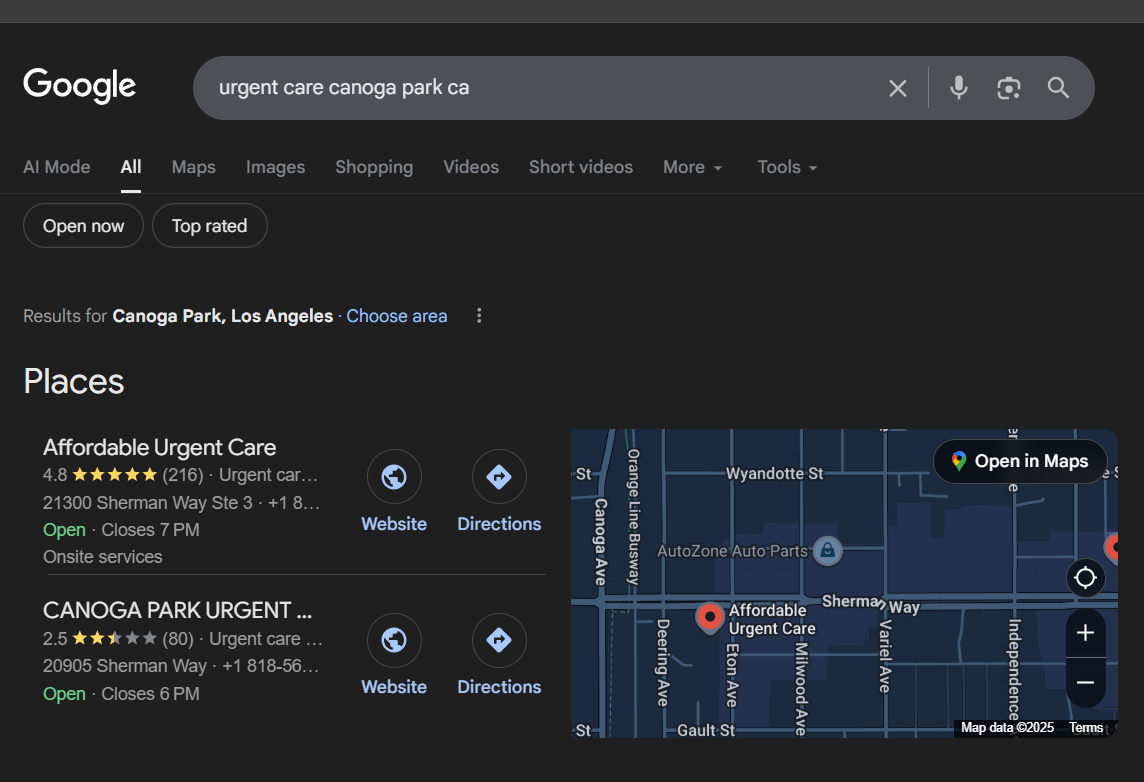Open Google Lens image search icon
The width and height of the screenshot is (1144, 782).
pos(1009,88)
